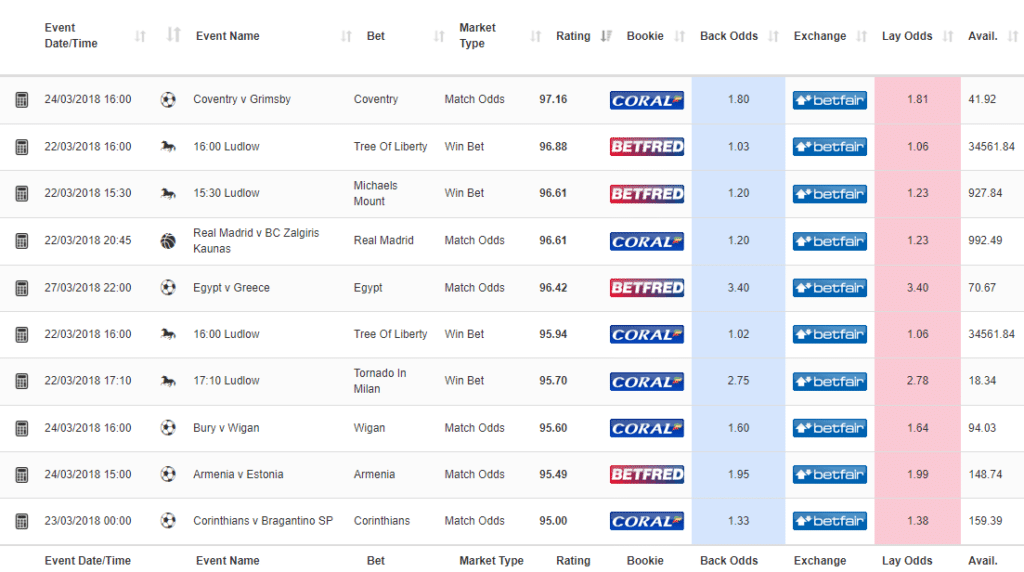Open calculator for 17:10 Ludlow row
This screenshot has width=1024, height=572.
click(x=22, y=381)
